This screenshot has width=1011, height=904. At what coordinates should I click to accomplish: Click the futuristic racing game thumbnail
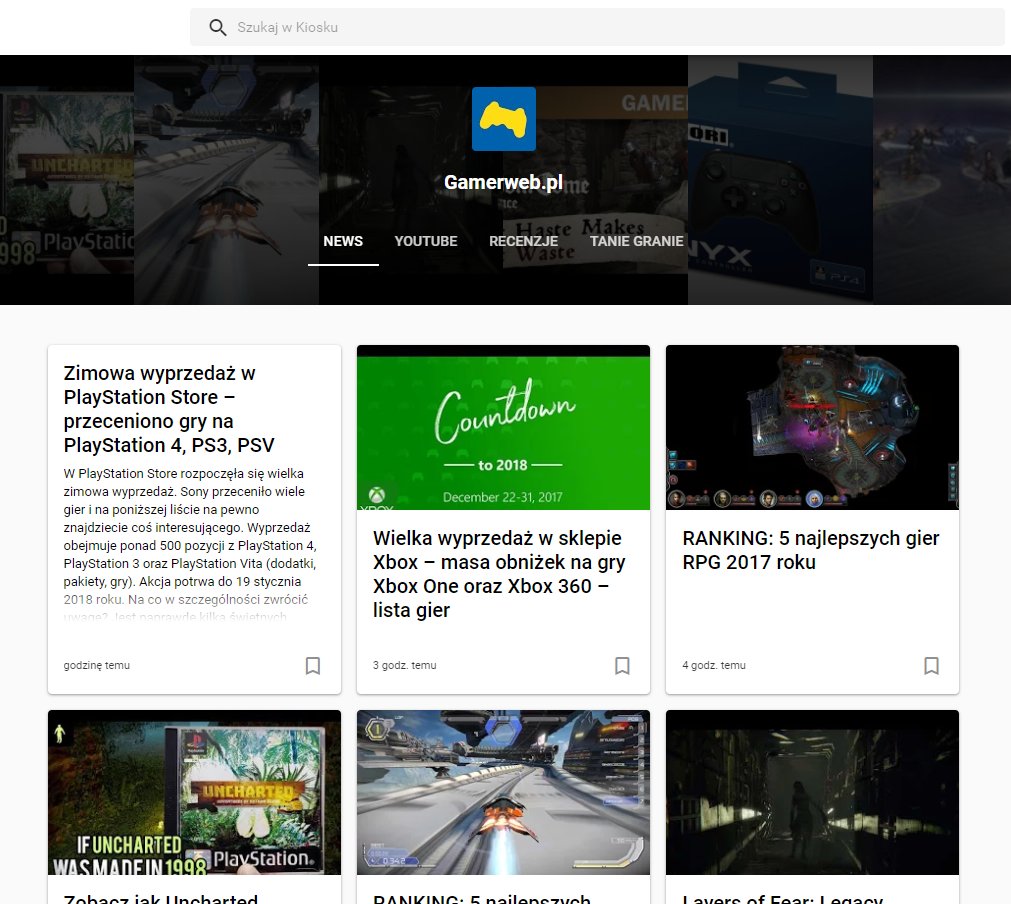pyautogui.click(x=504, y=792)
